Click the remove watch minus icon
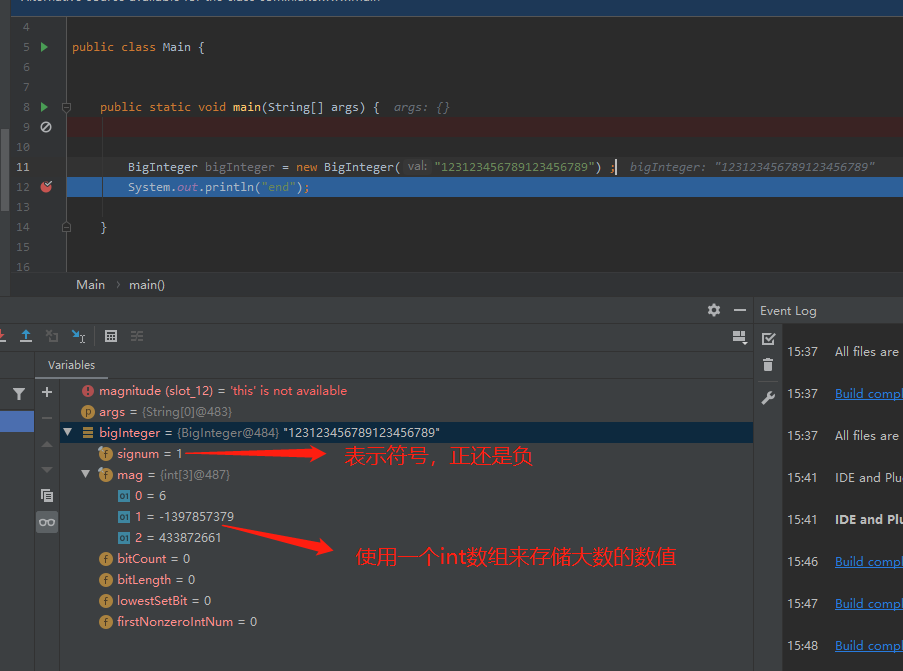 click(47, 418)
